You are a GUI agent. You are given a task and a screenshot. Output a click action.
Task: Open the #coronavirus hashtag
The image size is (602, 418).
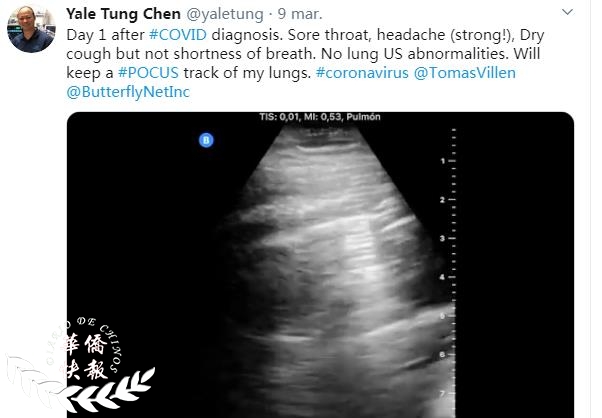click(x=362, y=73)
